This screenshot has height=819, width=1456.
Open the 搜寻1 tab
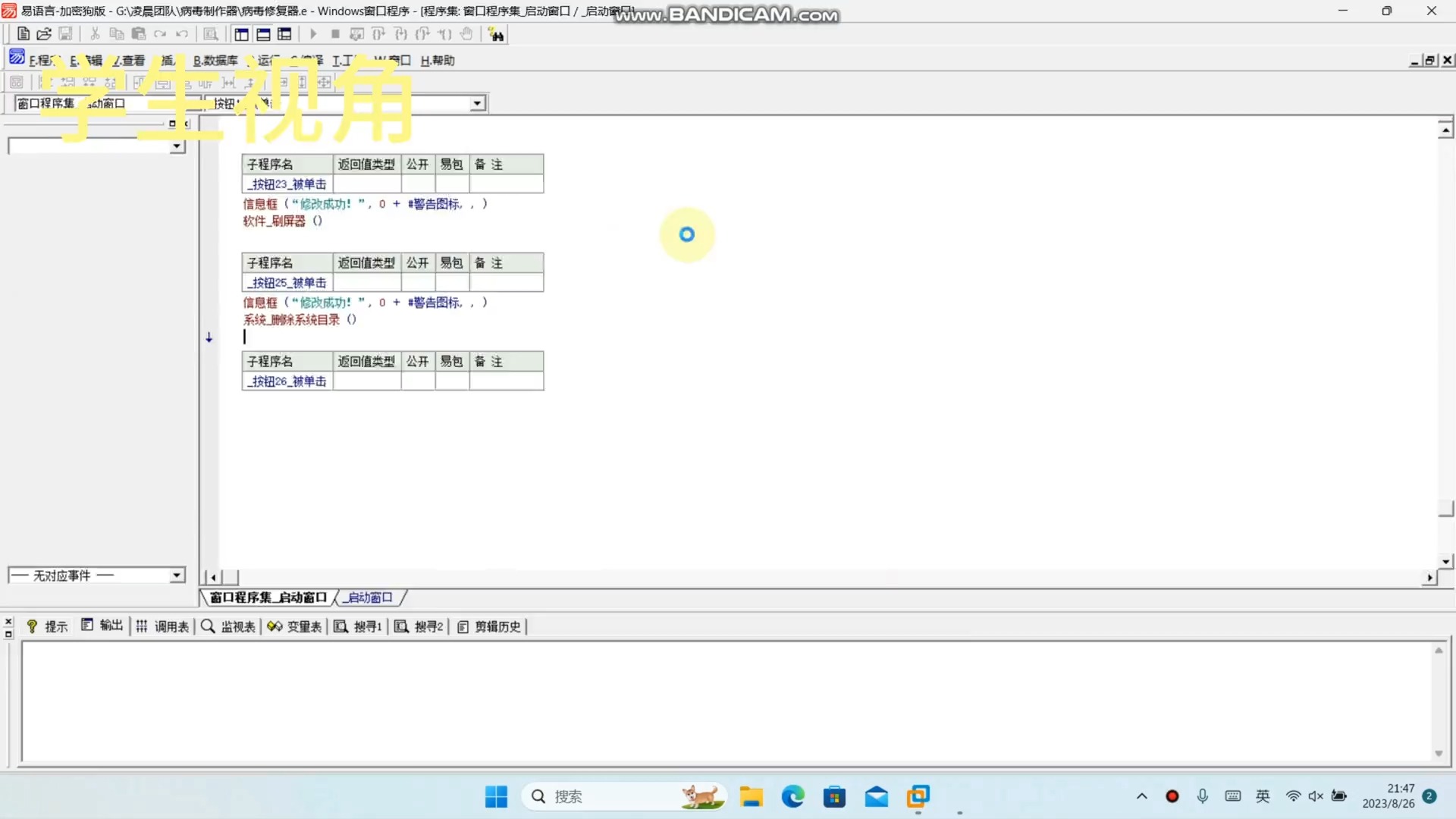[x=358, y=626]
